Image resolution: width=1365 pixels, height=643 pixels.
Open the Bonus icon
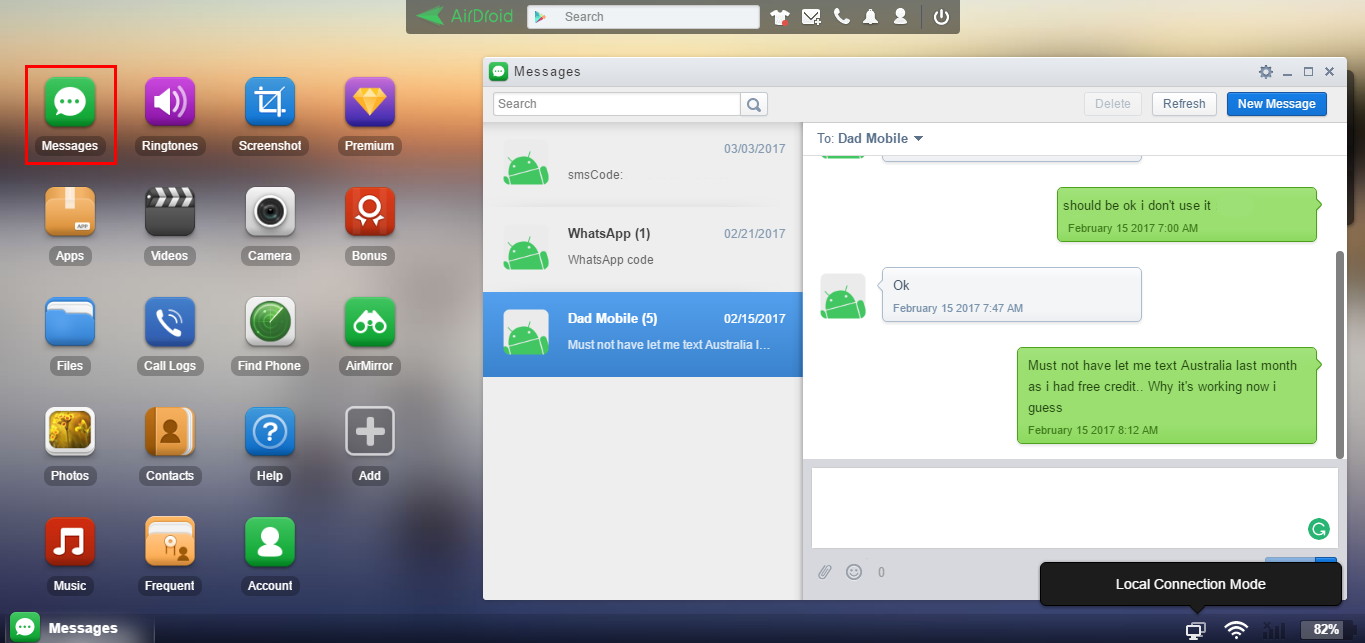tap(370, 212)
